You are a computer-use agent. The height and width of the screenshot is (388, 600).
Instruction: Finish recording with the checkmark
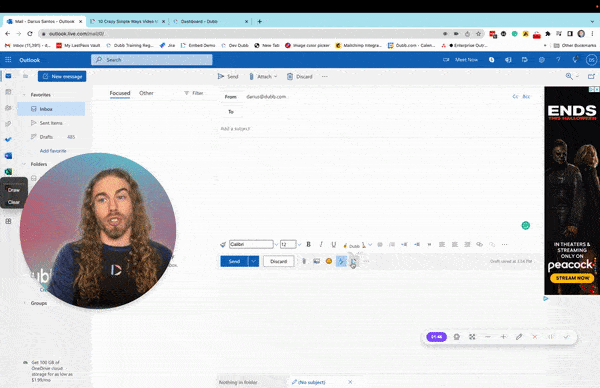(x=566, y=337)
